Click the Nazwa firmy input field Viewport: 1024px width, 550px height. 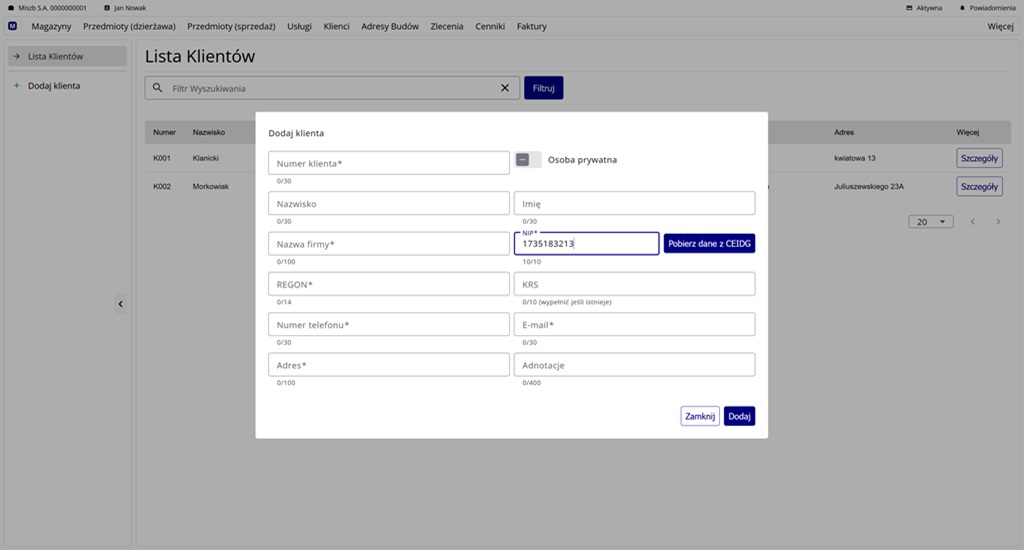389,244
